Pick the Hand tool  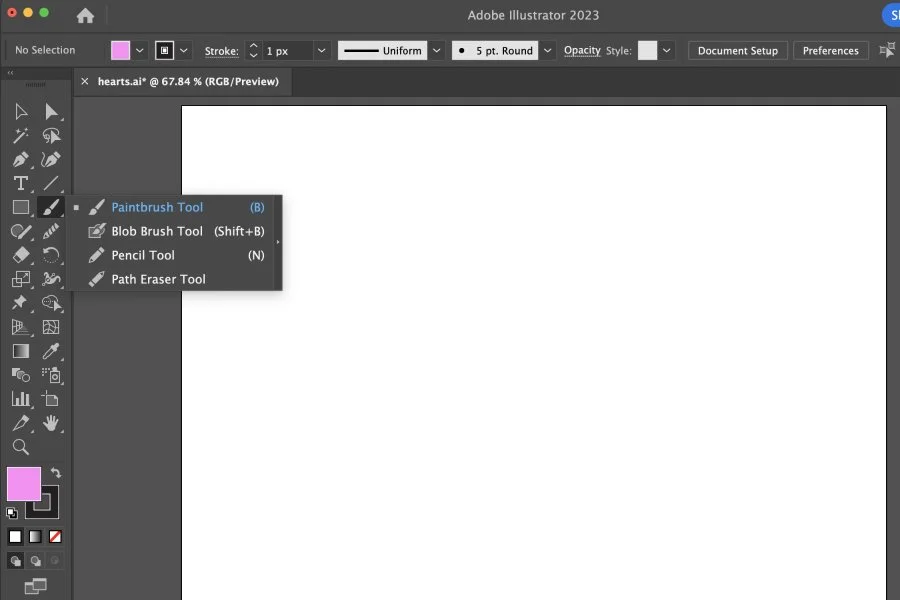pyautogui.click(x=51, y=423)
